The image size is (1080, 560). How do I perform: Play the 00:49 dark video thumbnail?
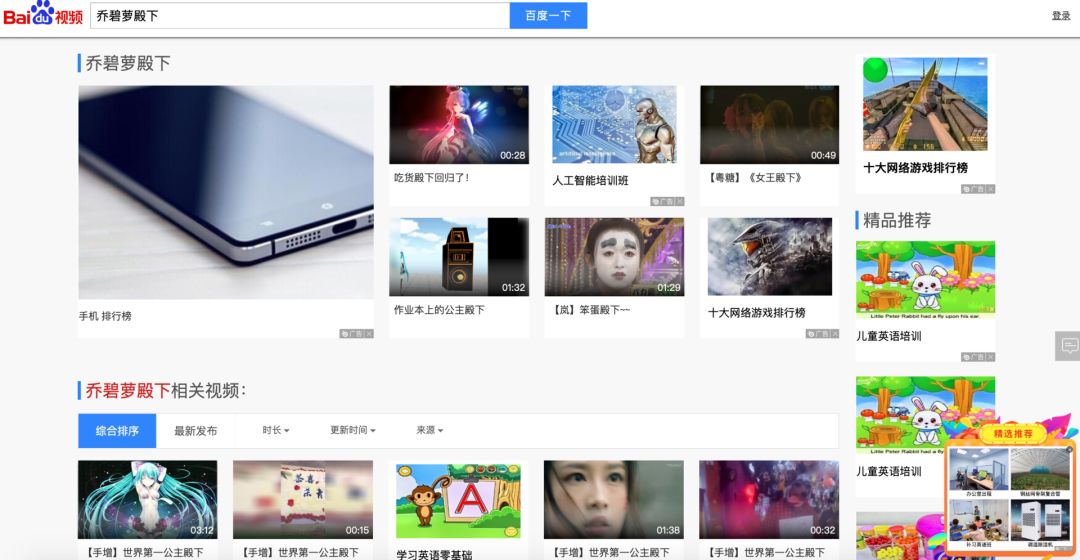tap(769, 125)
